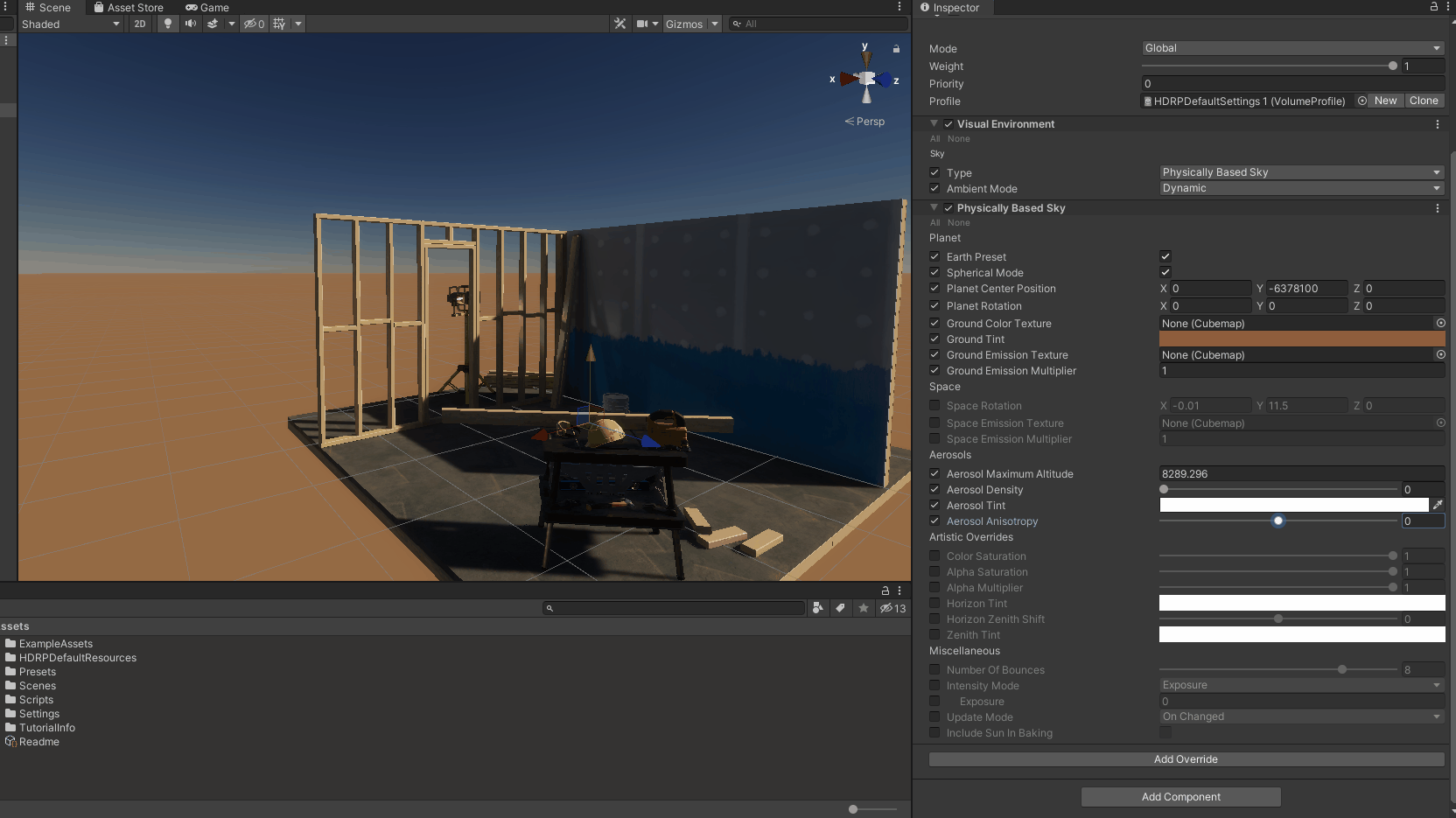Open the Ground Tint color swatch
Image resolution: width=1456 pixels, height=818 pixels.
click(x=1302, y=339)
